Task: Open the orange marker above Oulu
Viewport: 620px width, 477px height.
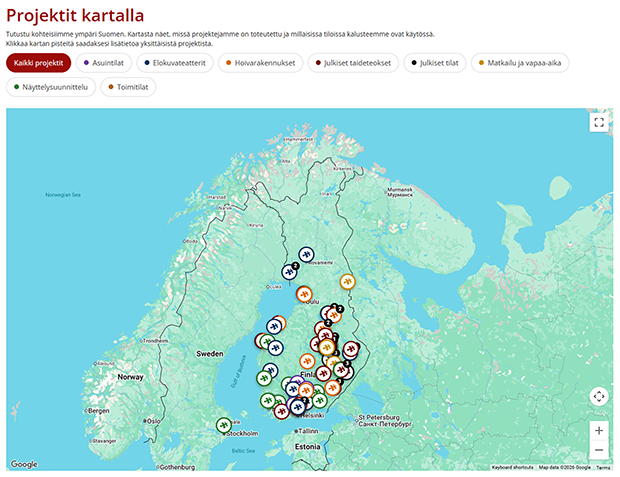Action: [x=304, y=294]
